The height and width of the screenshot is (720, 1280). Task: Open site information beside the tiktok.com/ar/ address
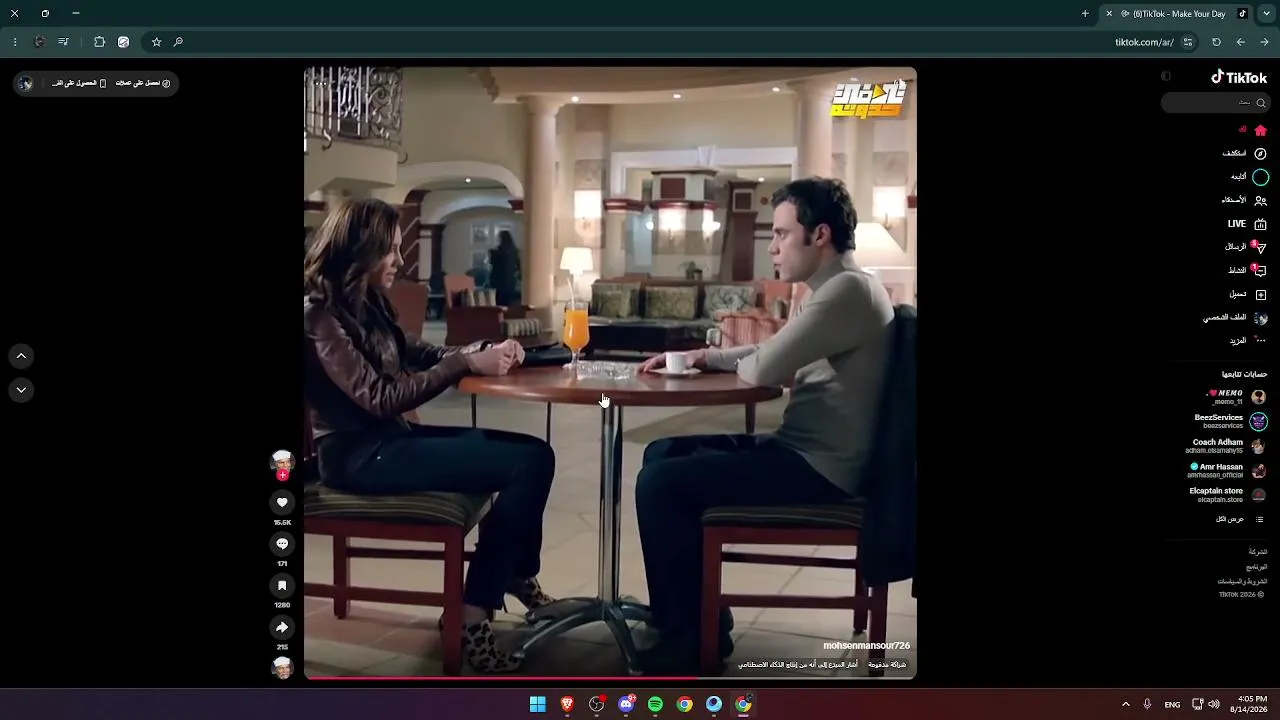coord(1188,42)
